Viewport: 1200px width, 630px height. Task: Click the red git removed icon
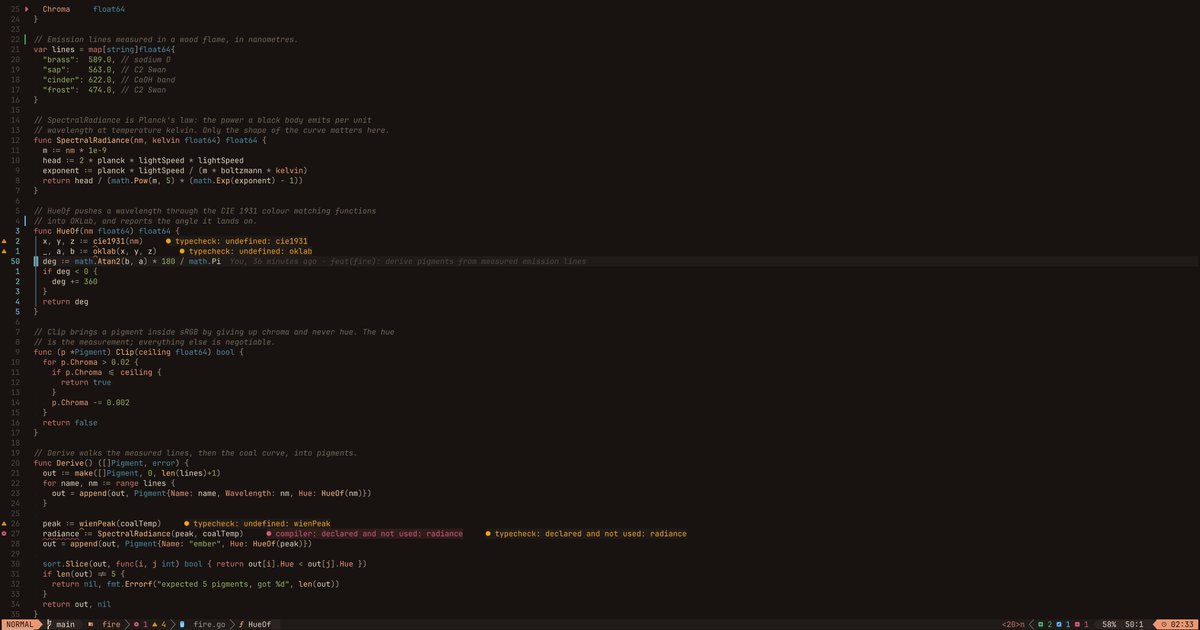(x=1077, y=624)
